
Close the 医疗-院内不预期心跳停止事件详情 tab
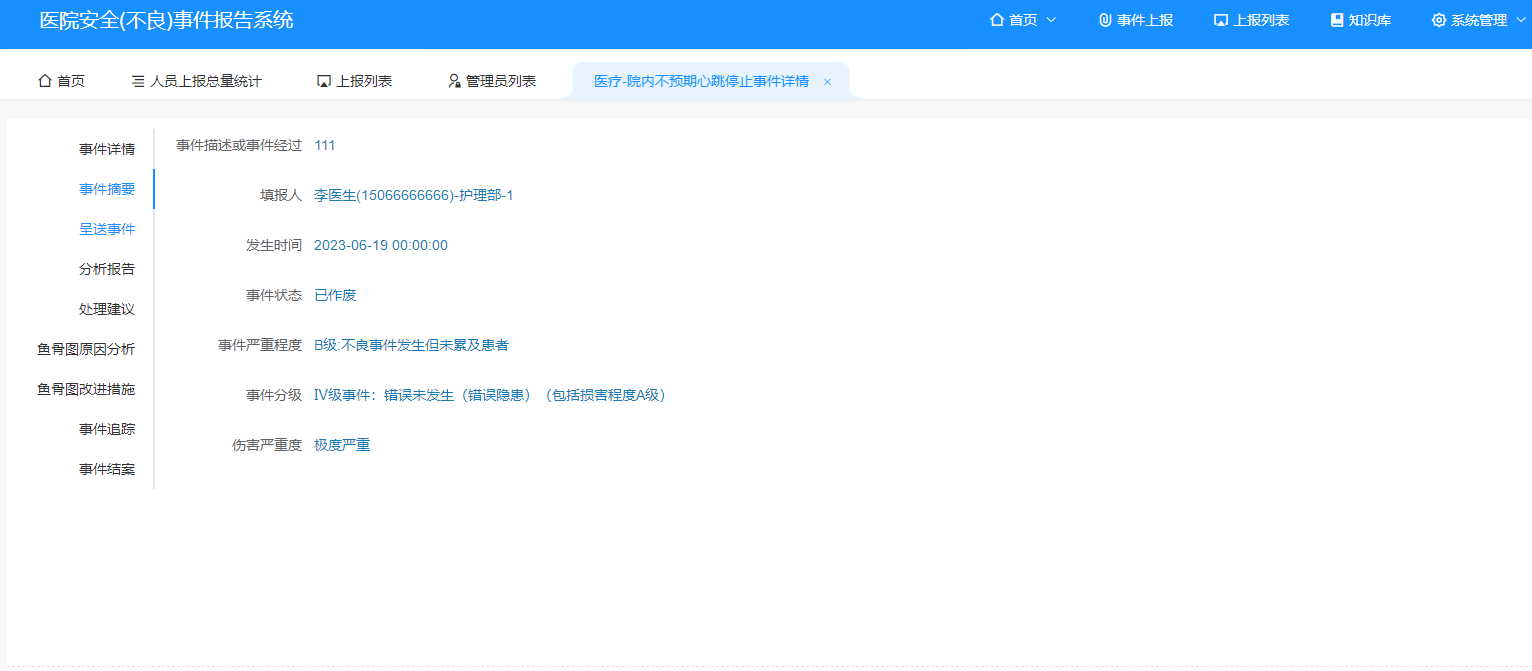pyautogui.click(x=827, y=81)
